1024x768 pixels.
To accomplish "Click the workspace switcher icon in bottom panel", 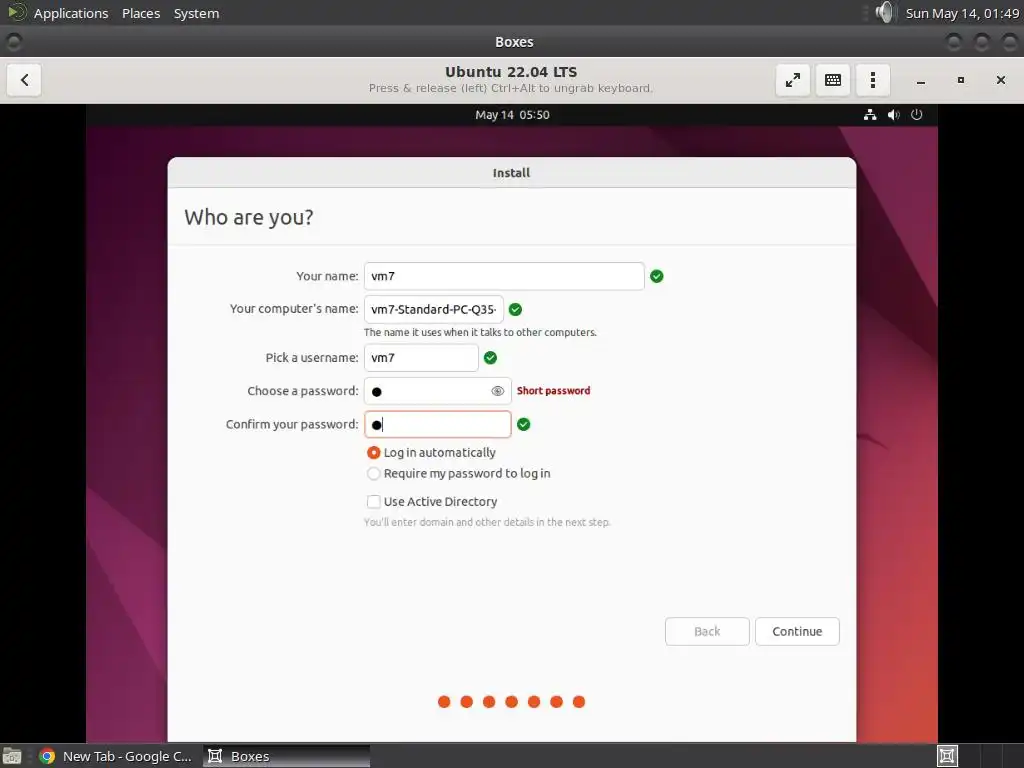I will click(948, 756).
